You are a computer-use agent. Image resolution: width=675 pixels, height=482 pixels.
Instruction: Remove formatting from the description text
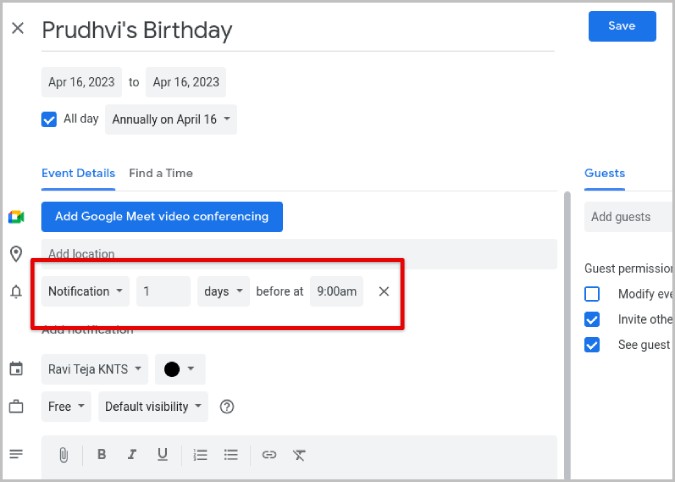point(300,455)
